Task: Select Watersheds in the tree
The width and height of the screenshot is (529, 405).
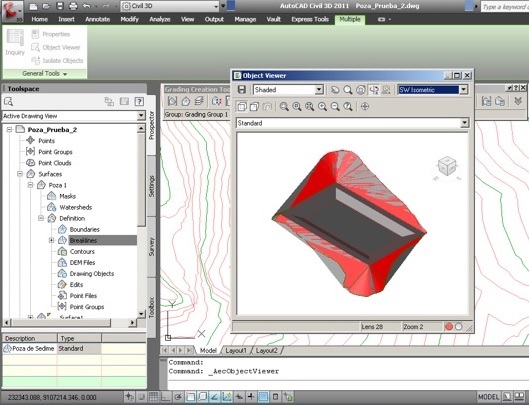Action: pos(76,207)
